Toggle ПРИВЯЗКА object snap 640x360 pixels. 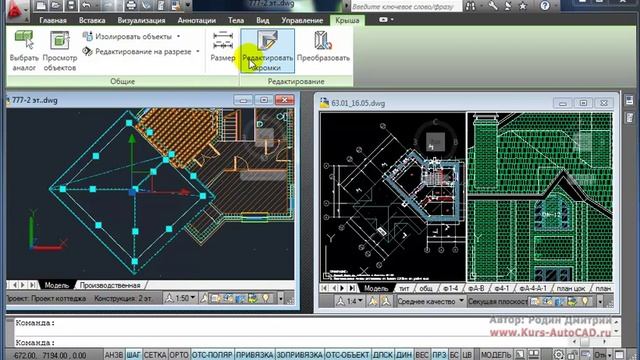click(x=255, y=355)
